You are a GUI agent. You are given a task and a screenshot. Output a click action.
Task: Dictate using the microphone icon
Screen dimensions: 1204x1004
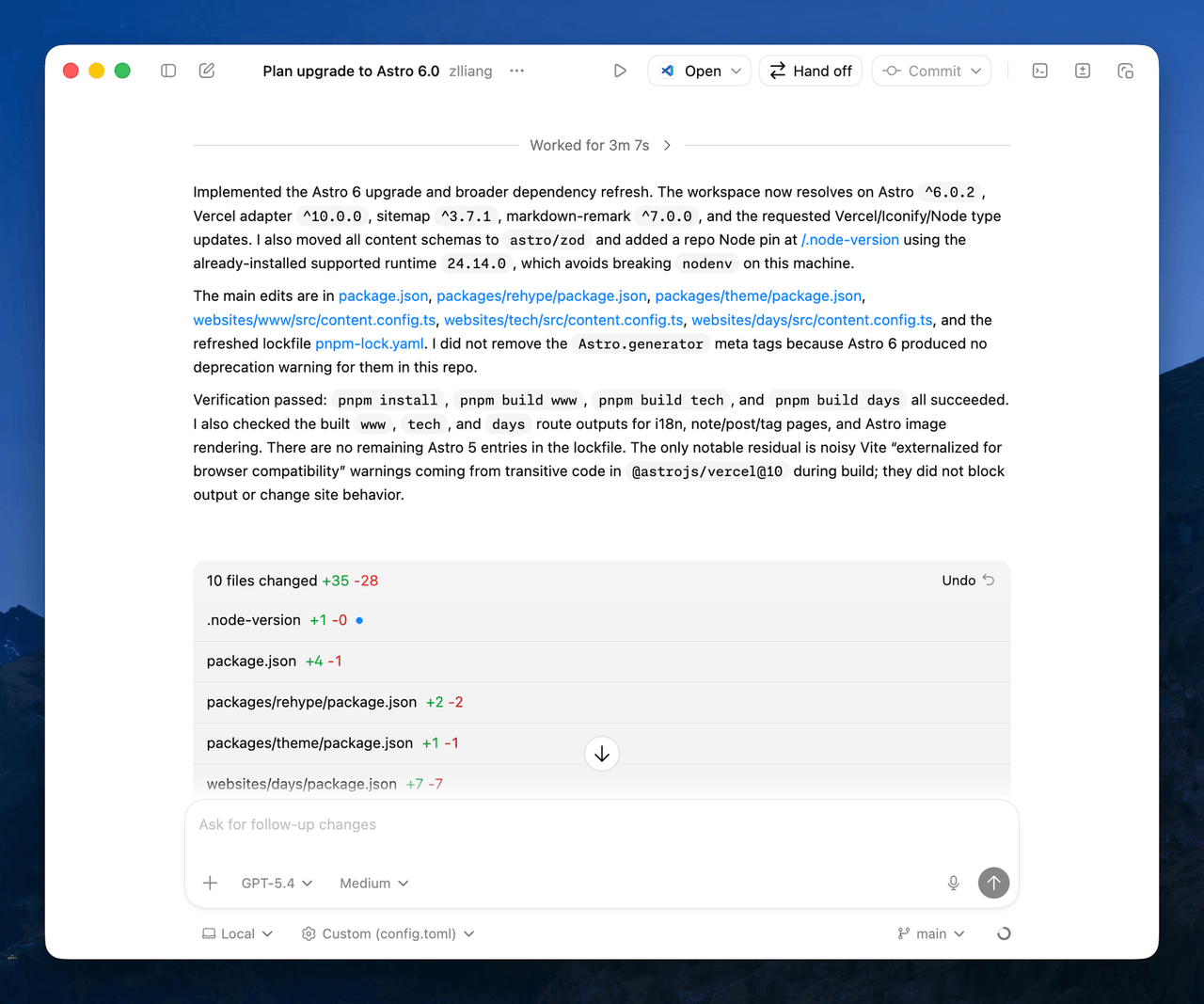tap(953, 883)
